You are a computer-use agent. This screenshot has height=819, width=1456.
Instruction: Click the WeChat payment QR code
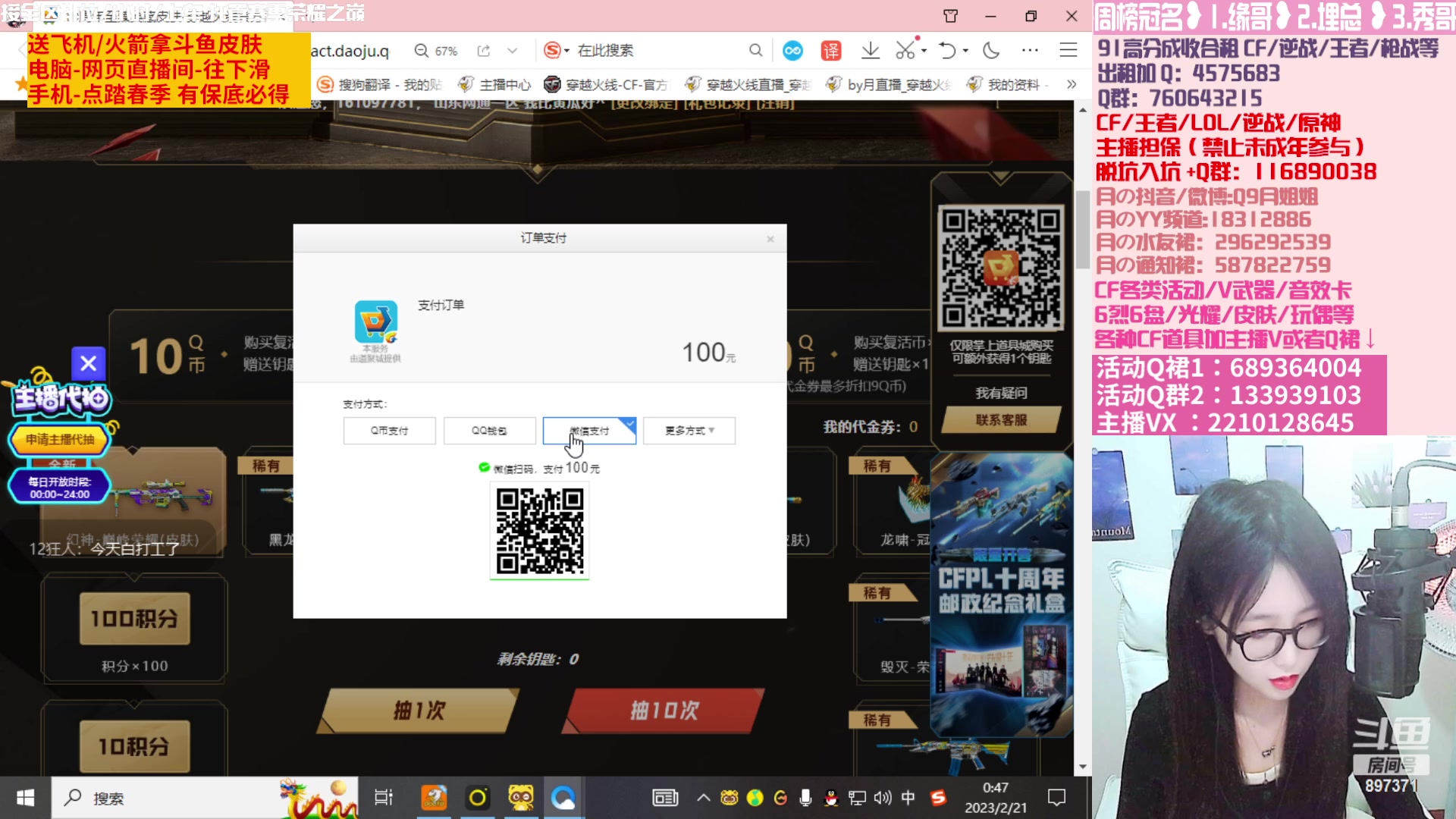coord(540,531)
